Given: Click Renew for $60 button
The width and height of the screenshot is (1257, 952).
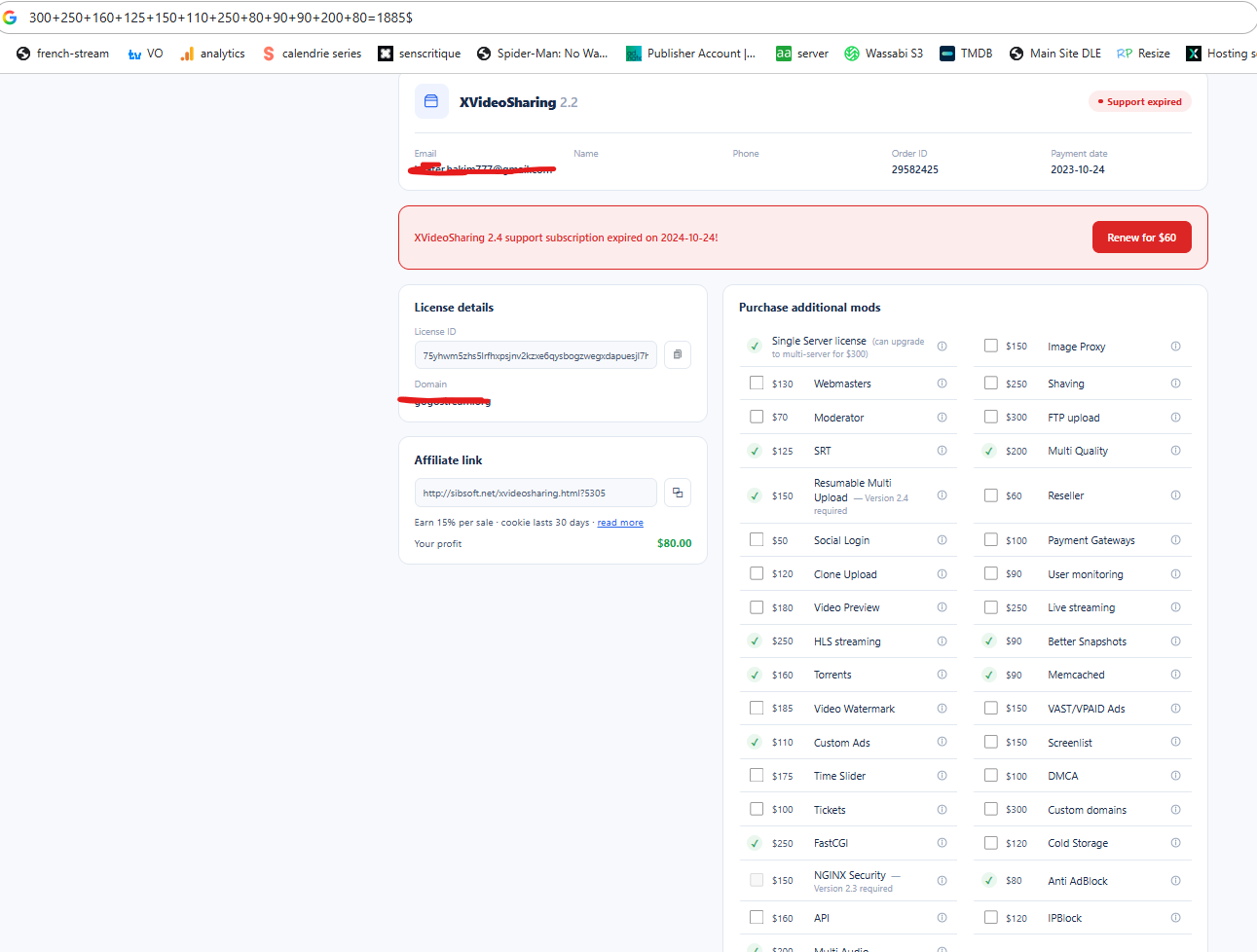Looking at the screenshot, I should tap(1141, 238).
